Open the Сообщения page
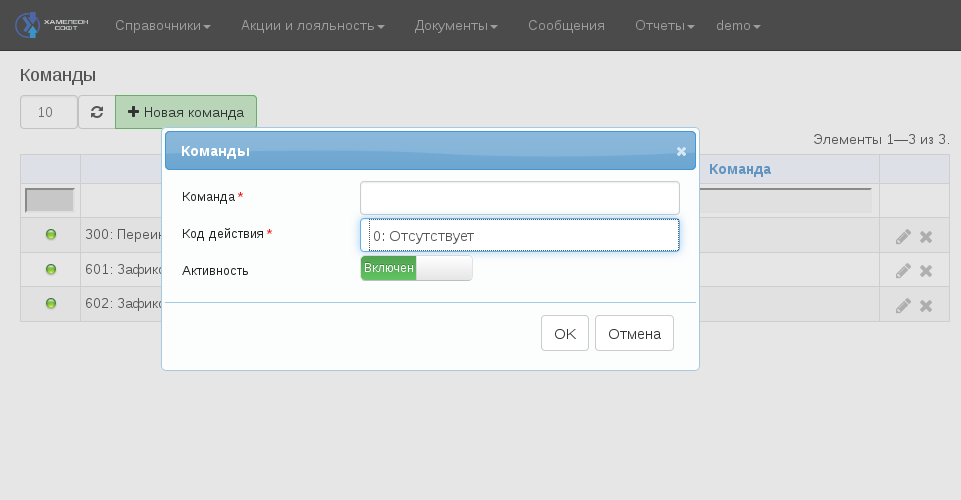The width and height of the screenshot is (961, 500). (566, 26)
